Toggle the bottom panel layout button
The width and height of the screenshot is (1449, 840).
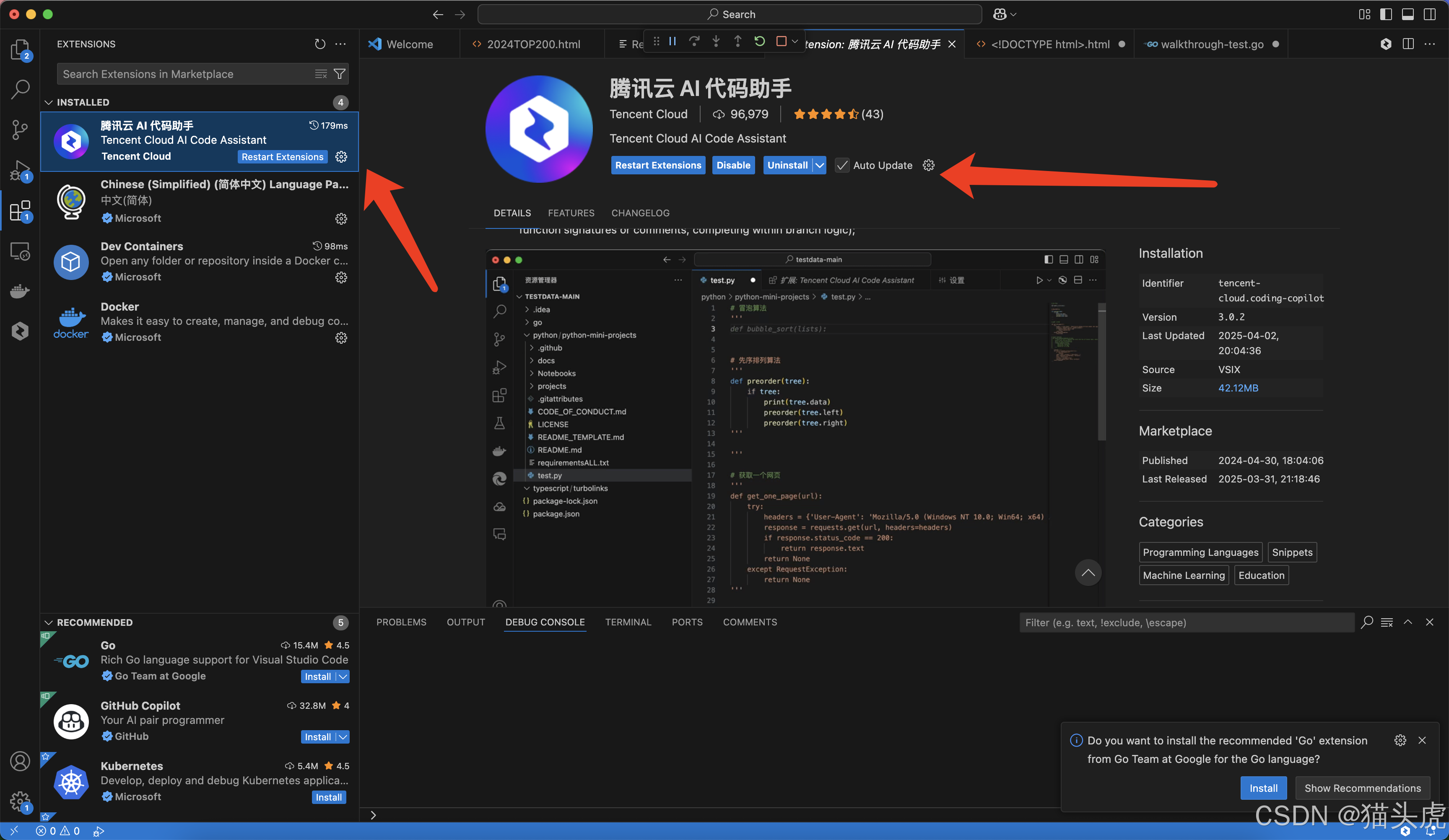coord(1407,14)
